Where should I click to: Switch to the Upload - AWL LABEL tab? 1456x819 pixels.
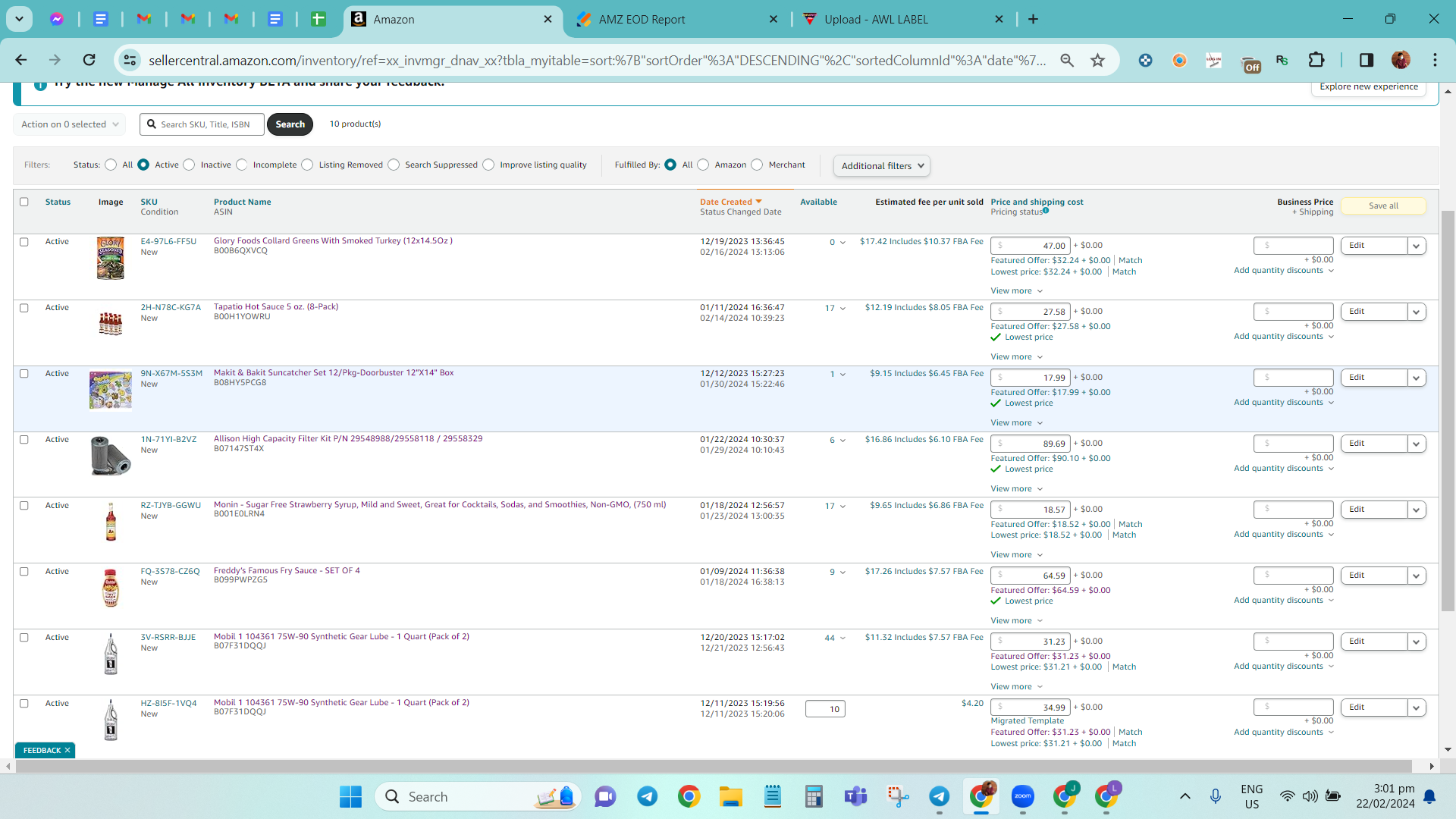tap(903, 20)
